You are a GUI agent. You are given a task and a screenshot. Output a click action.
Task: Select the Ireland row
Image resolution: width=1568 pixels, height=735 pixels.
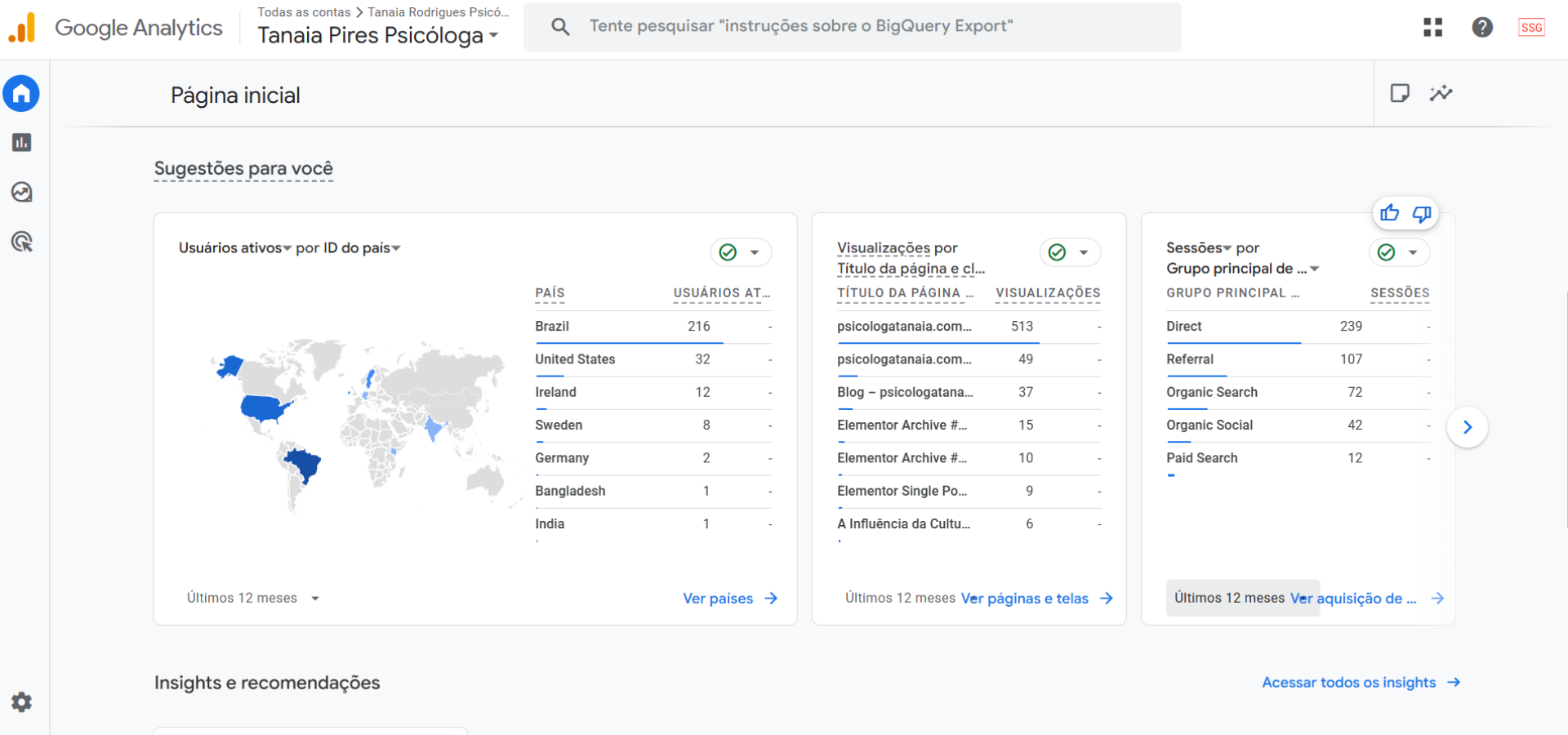[x=653, y=393]
